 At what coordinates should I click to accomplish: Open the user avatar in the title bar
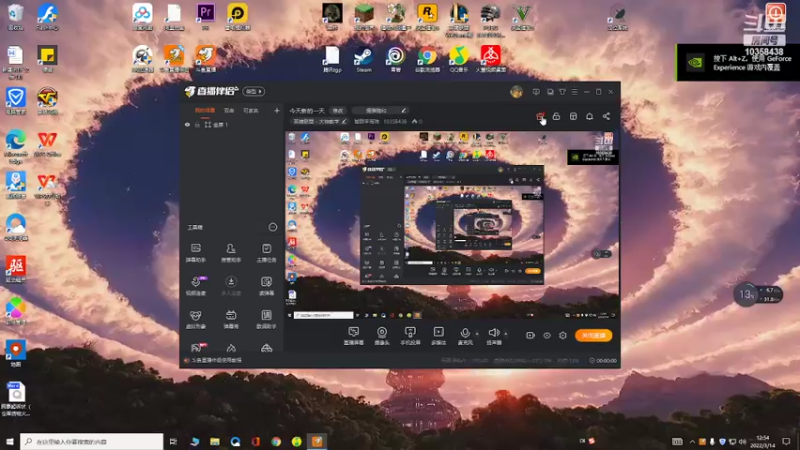coord(516,92)
